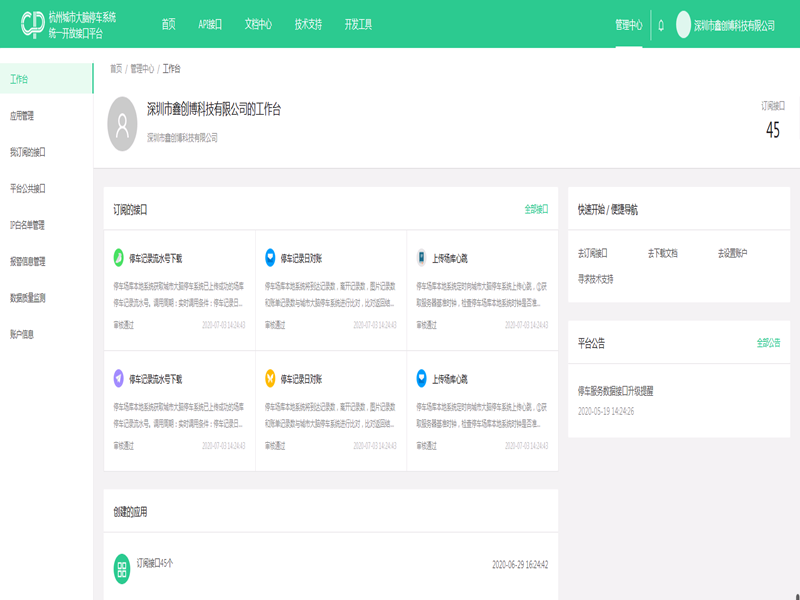Click the phone icon for 上传场库心跳
Image resolution: width=800 pixels, height=600 pixels.
421,257
